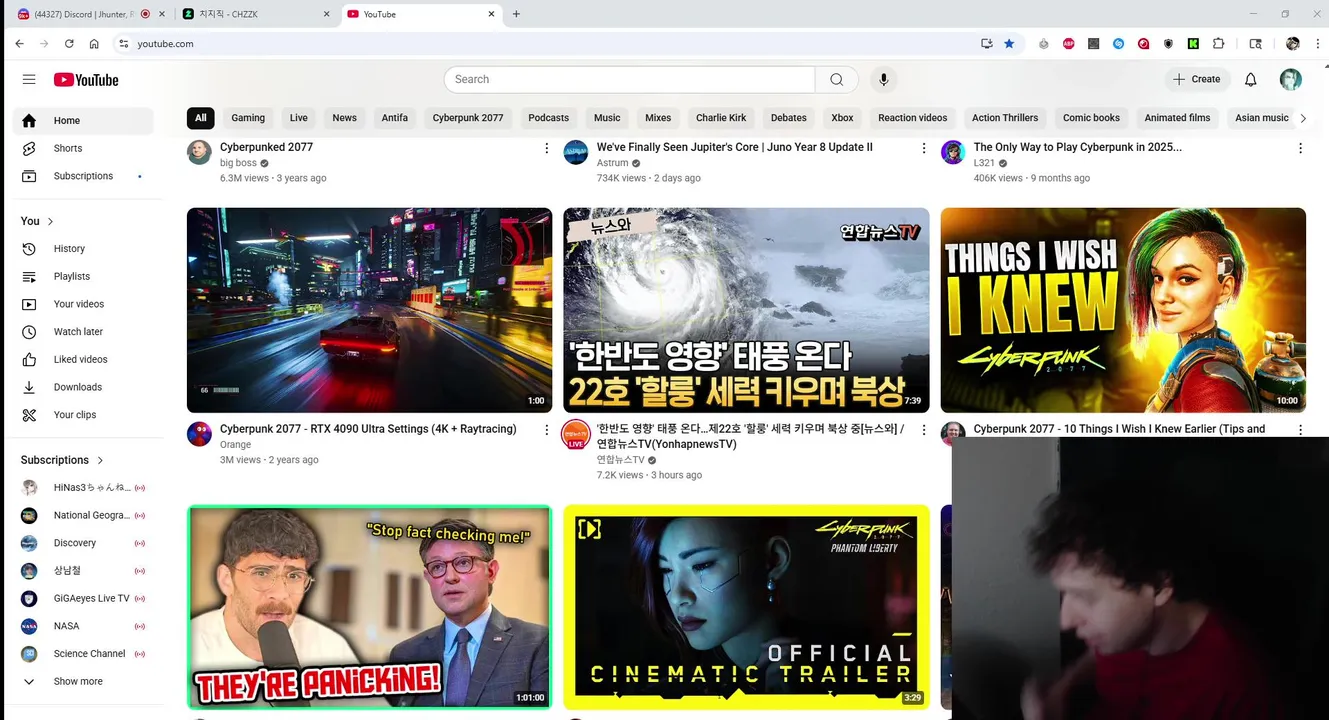Screen dimensions: 1329x720
Task: Click the Create button
Action: [x=1197, y=79]
